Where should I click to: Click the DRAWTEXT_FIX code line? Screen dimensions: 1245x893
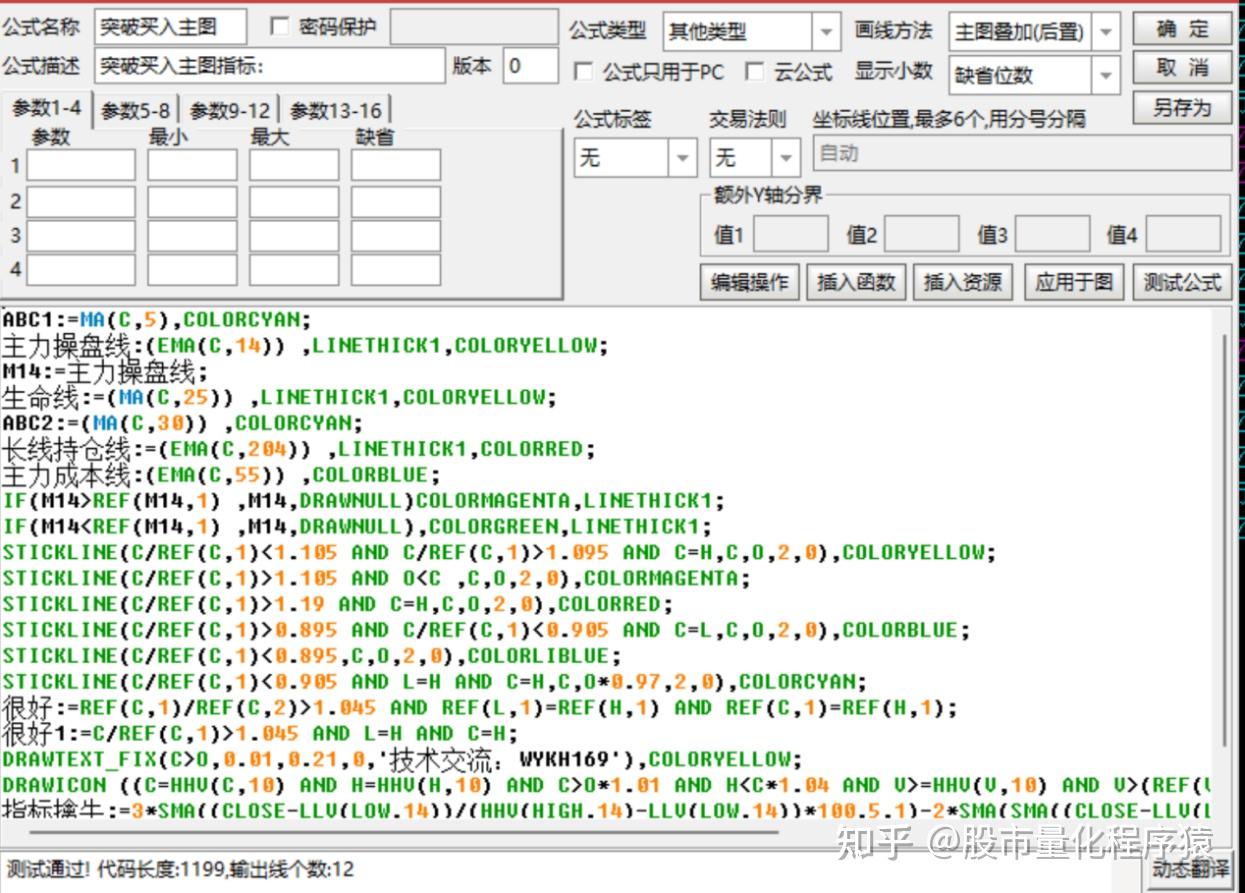coord(402,759)
